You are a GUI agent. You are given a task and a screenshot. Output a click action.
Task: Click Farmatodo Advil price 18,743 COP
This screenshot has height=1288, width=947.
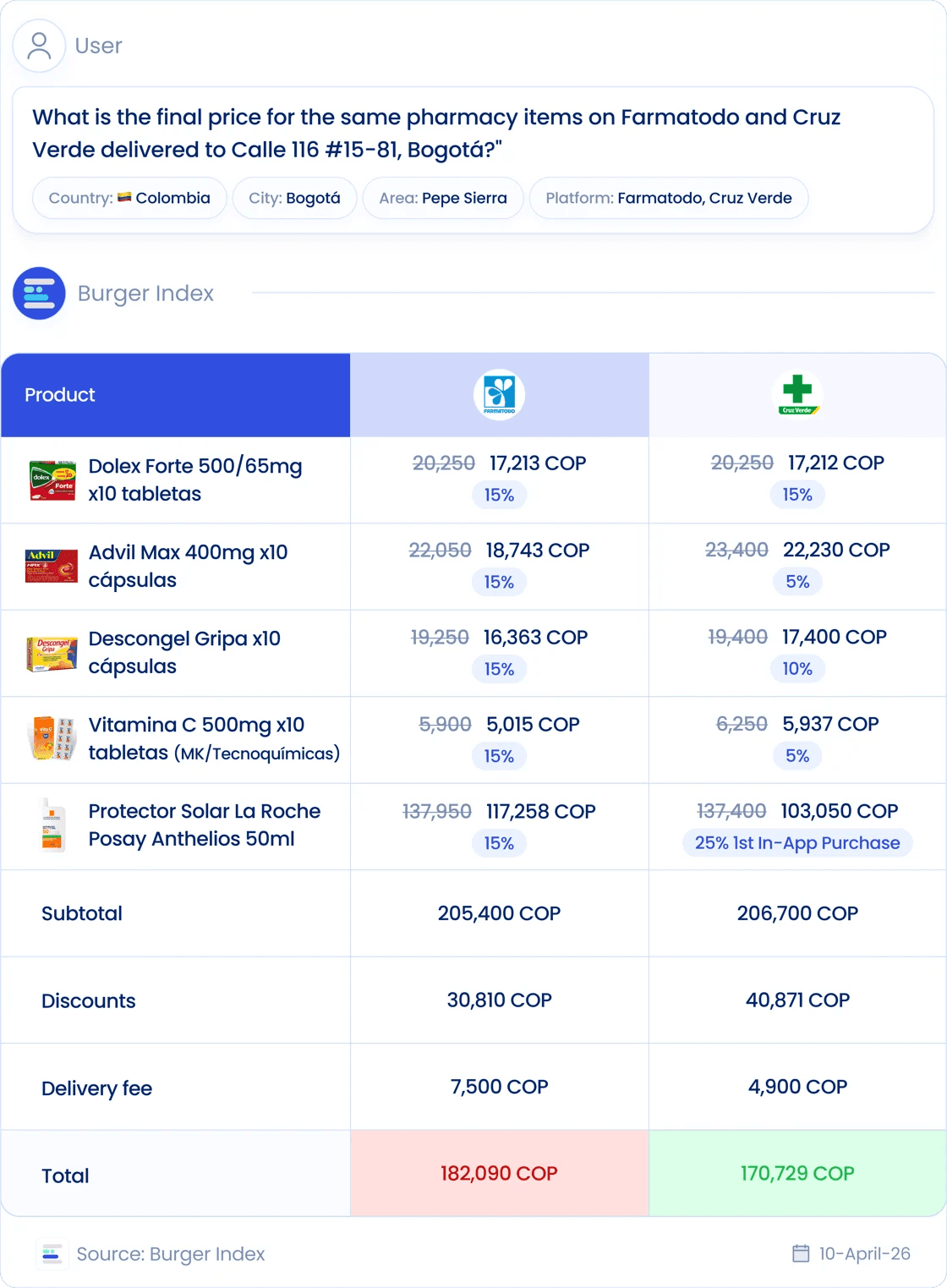(x=538, y=551)
